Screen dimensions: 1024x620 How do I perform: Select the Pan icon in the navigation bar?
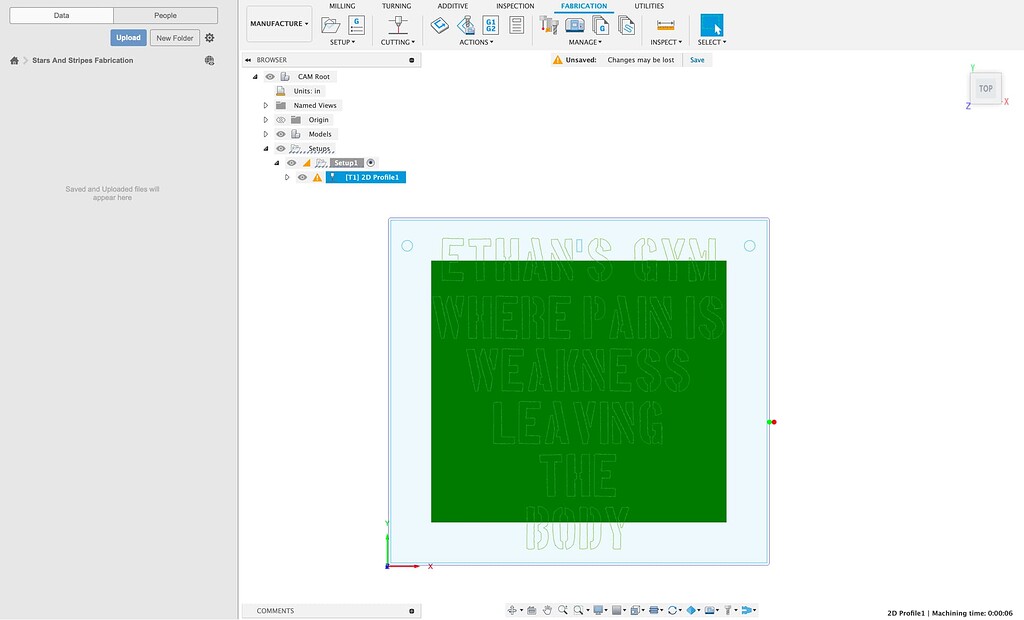click(545, 608)
